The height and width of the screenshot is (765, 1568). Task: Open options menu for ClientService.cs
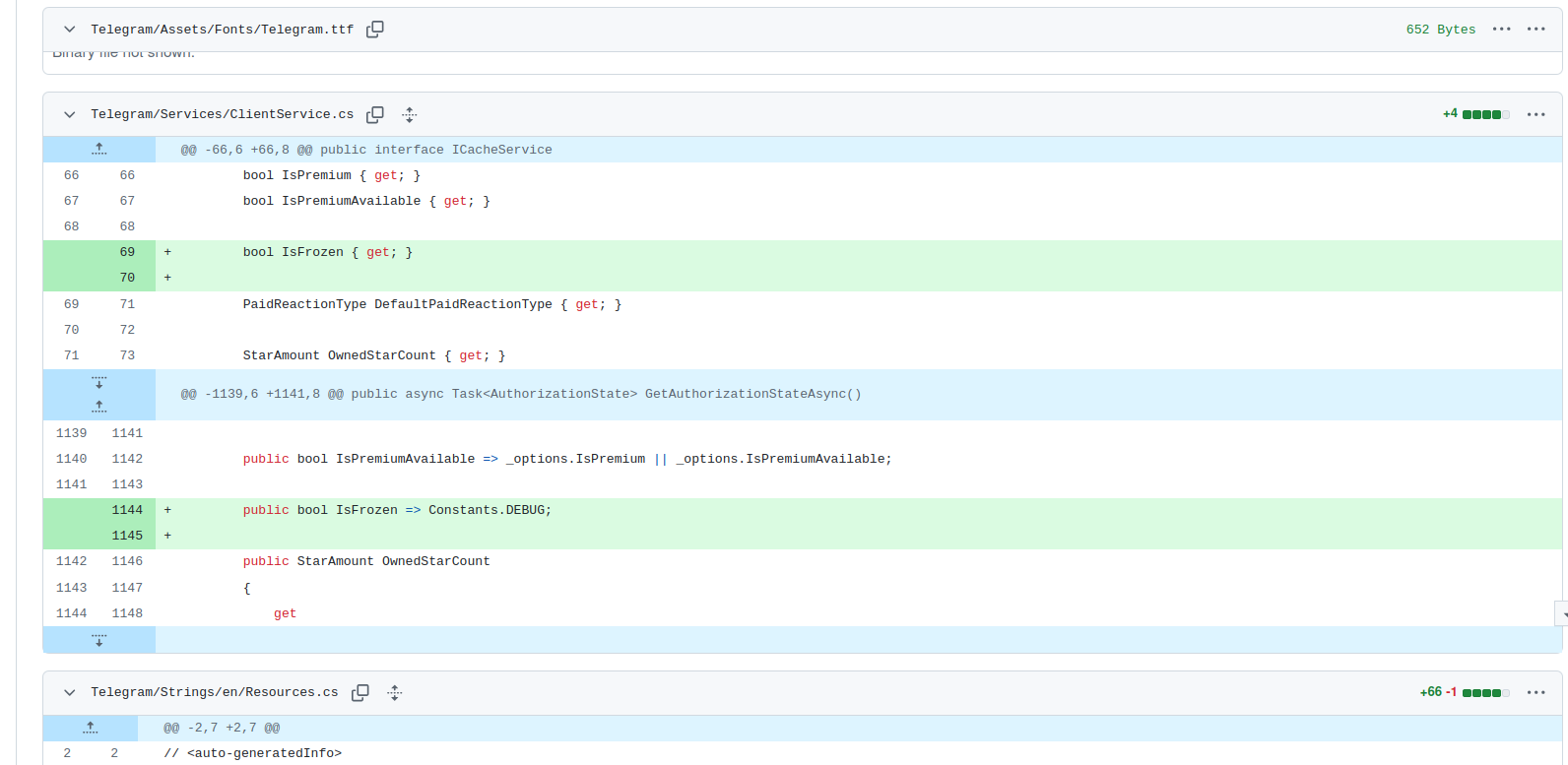pyautogui.click(x=1535, y=115)
